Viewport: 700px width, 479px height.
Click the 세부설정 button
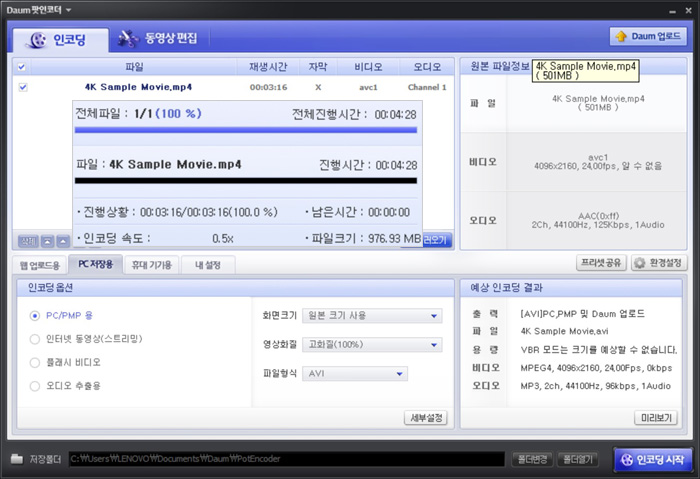(x=426, y=418)
